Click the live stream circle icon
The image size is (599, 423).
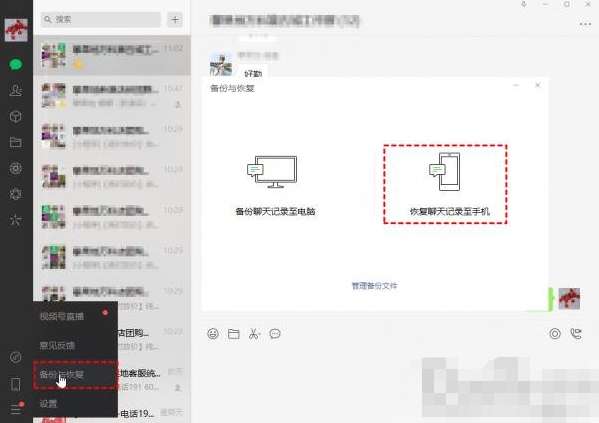(x=555, y=334)
